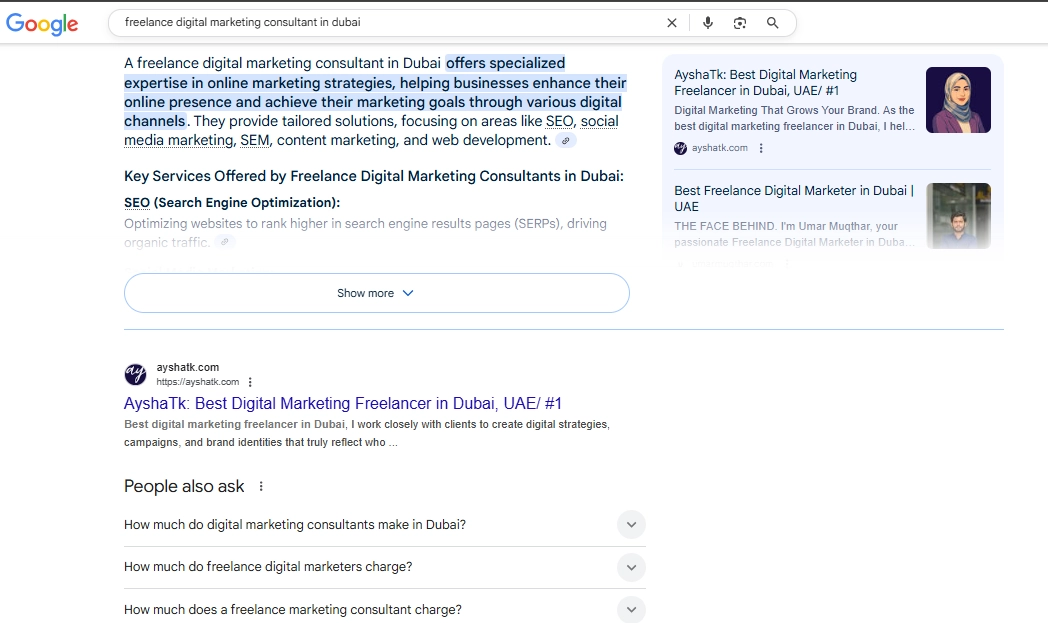Expand 'How much do digital marketing consultants make in Dubai?'
This screenshot has width=1048, height=623.
click(384, 525)
